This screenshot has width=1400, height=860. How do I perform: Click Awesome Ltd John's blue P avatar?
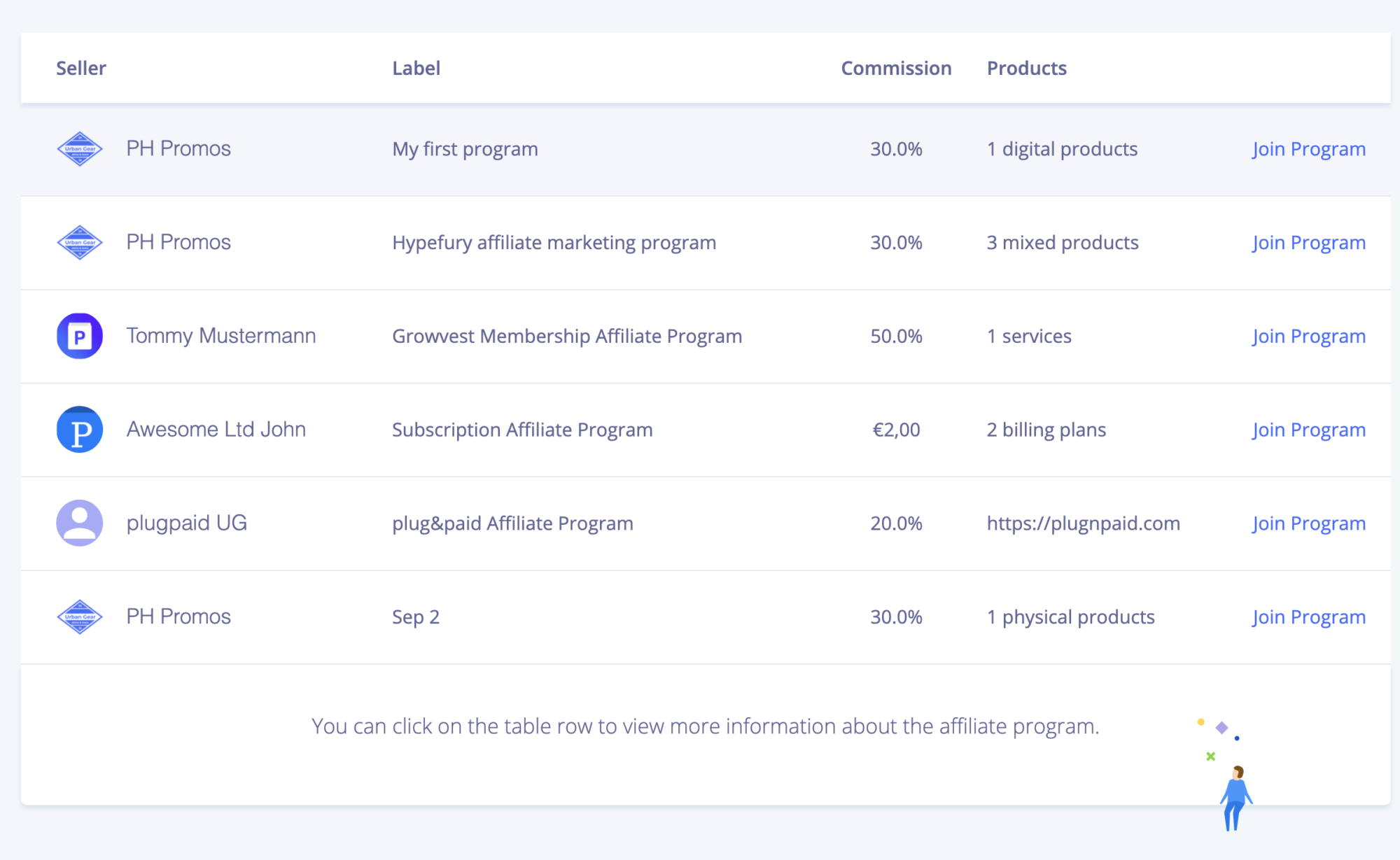coord(80,430)
